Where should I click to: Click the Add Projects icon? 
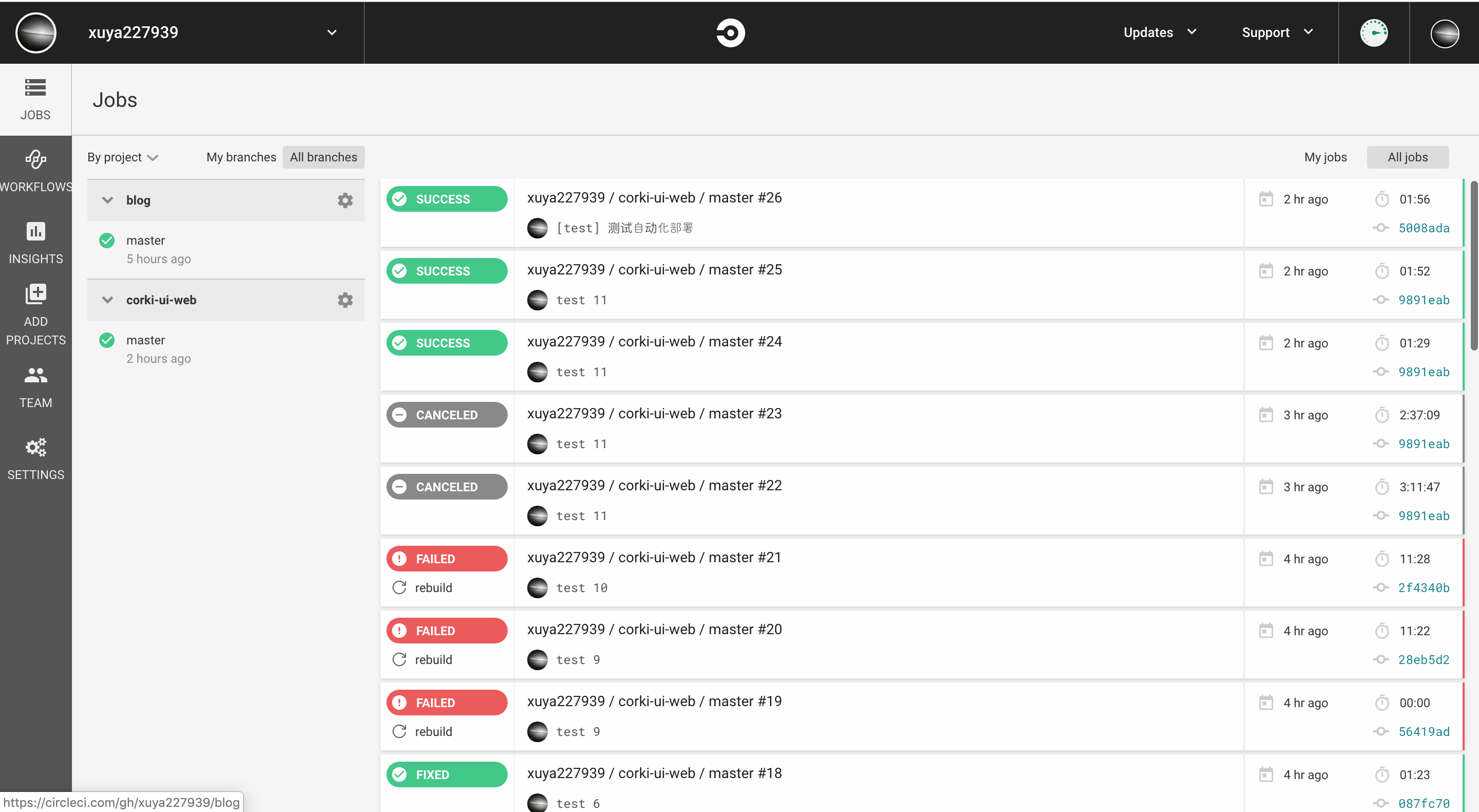[35, 294]
